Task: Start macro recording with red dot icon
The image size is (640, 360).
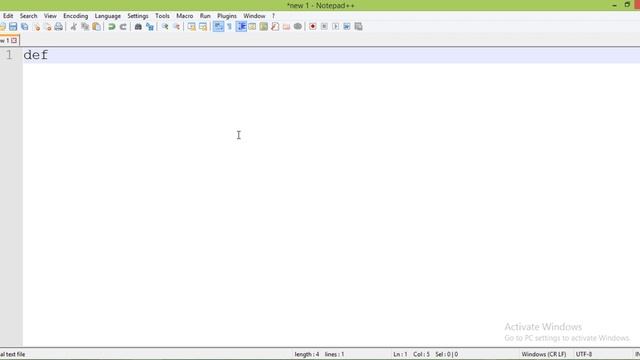Action: point(313,27)
